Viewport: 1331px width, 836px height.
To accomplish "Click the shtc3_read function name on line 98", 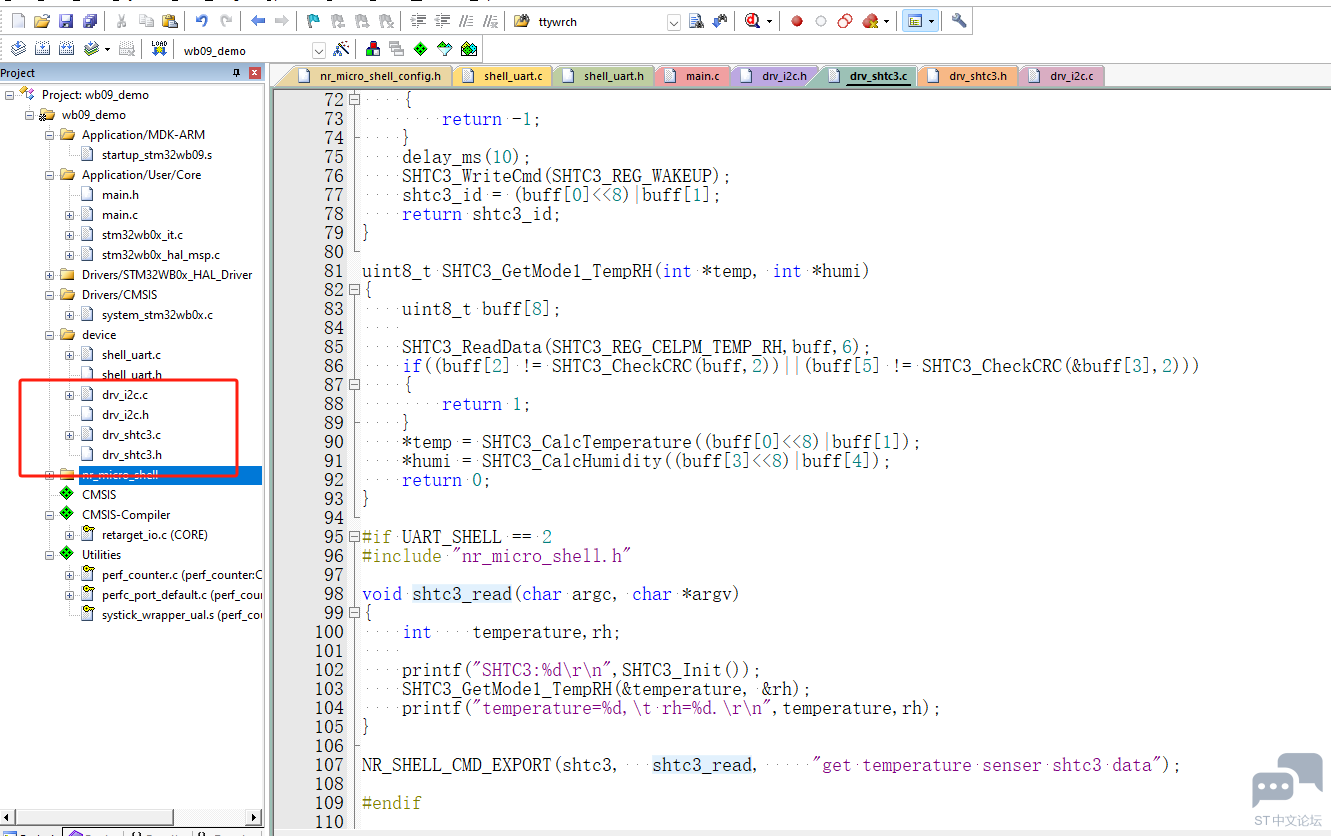I will point(462,594).
